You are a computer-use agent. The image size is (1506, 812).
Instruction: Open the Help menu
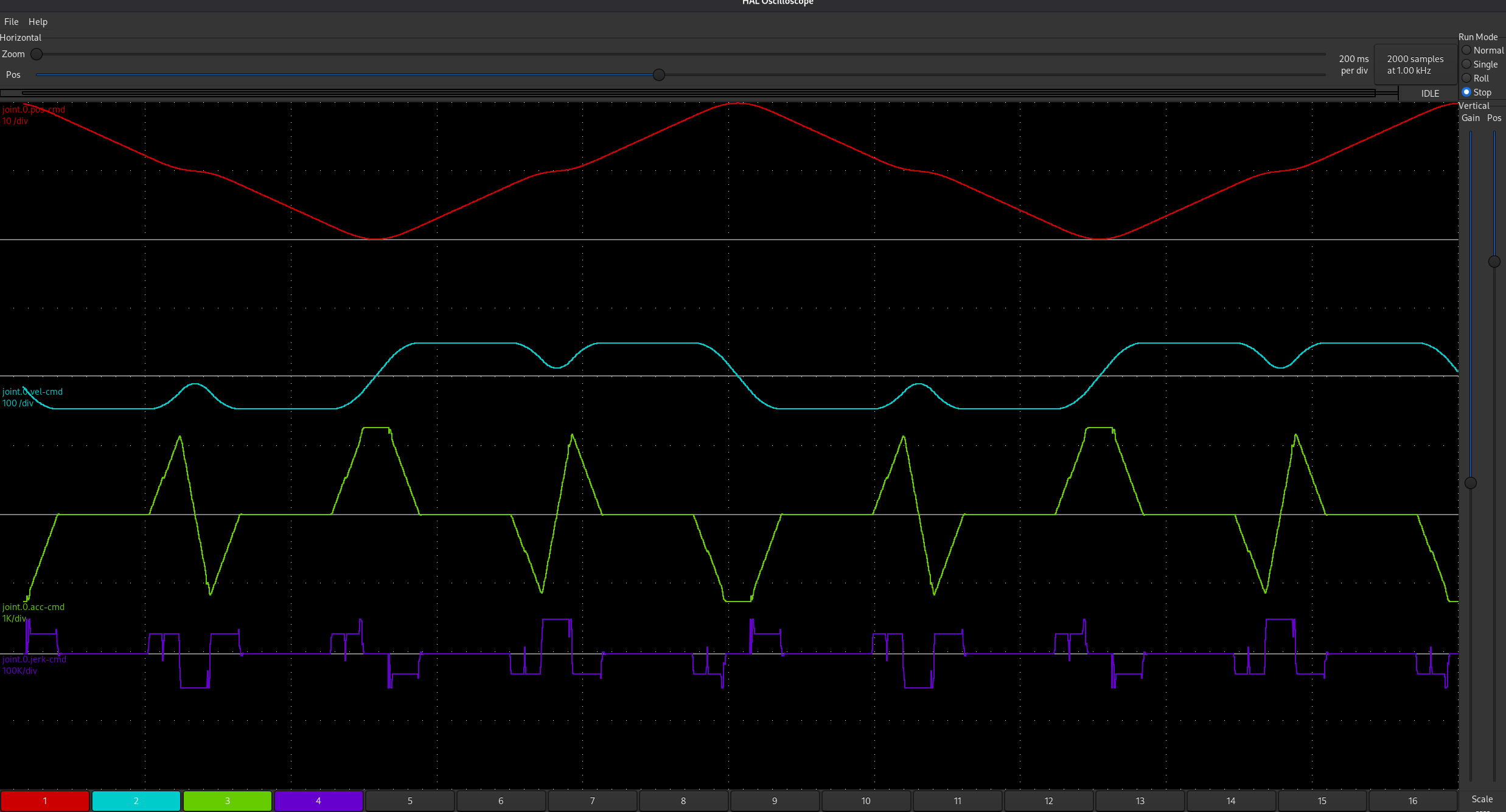[38, 22]
